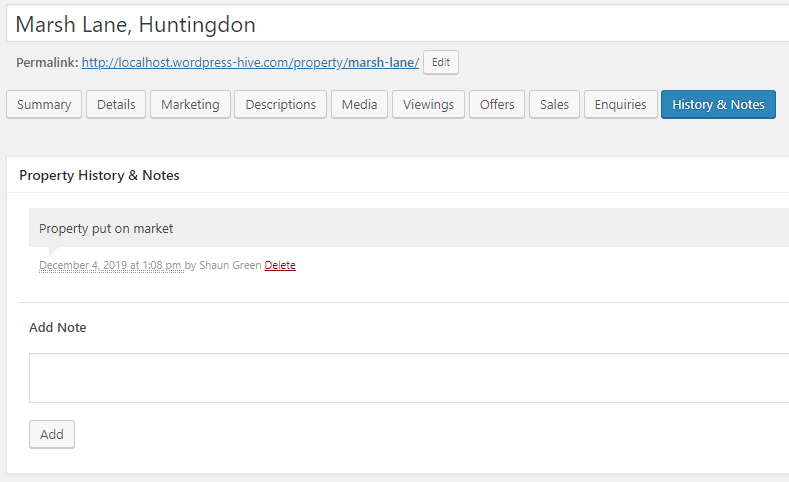The width and height of the screenshot is (789, 482).
Task: Click the permalink Edit button
Action: click(x=441, y=62)
